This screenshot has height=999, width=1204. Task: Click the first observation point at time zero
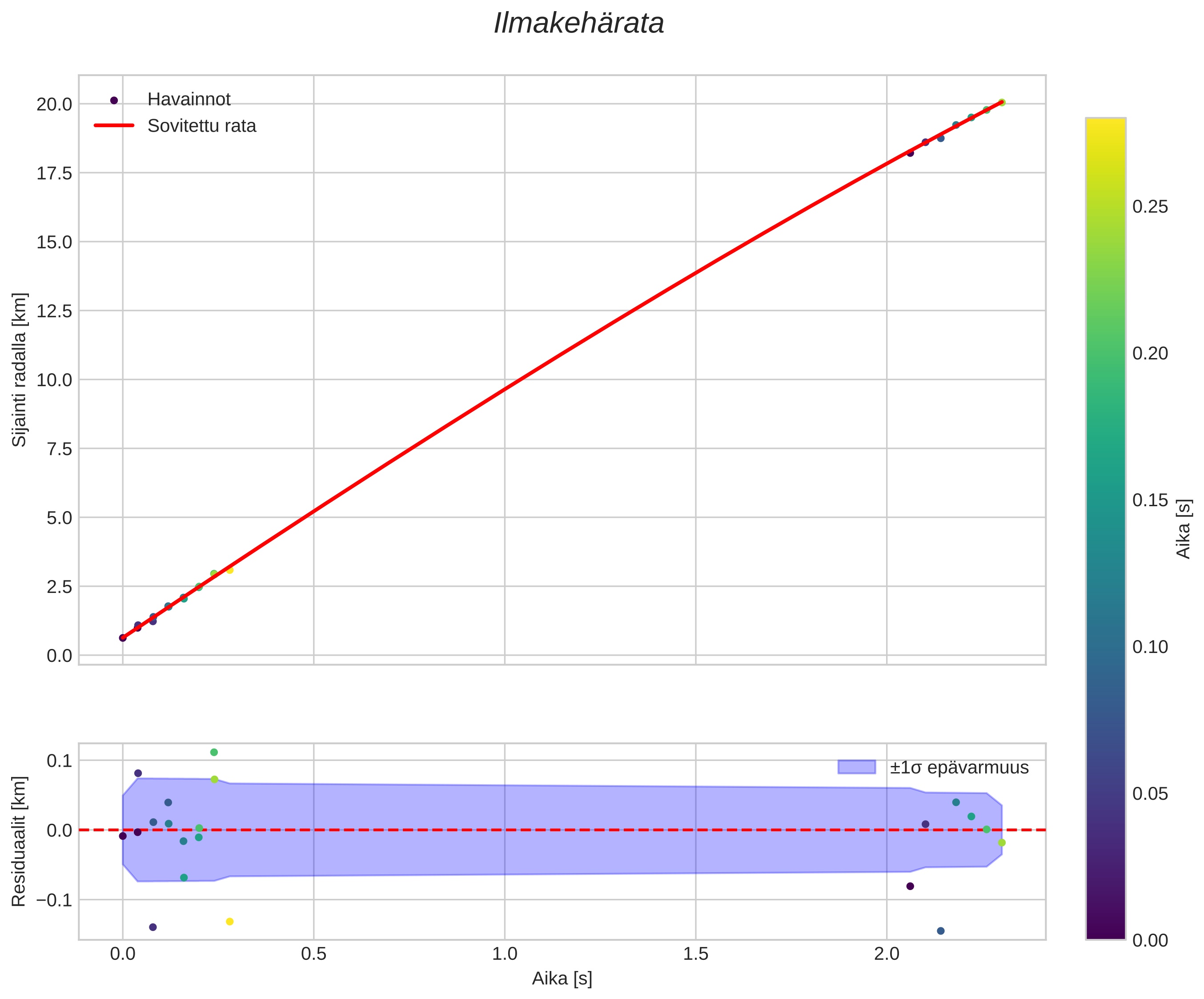click(x=123, y=638)
